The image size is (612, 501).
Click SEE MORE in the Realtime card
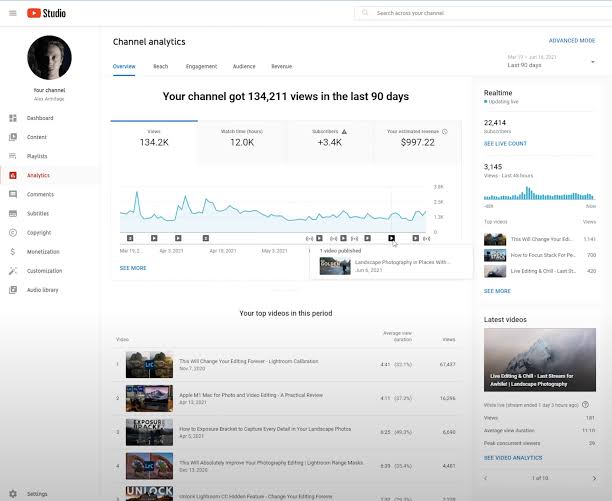497,291
